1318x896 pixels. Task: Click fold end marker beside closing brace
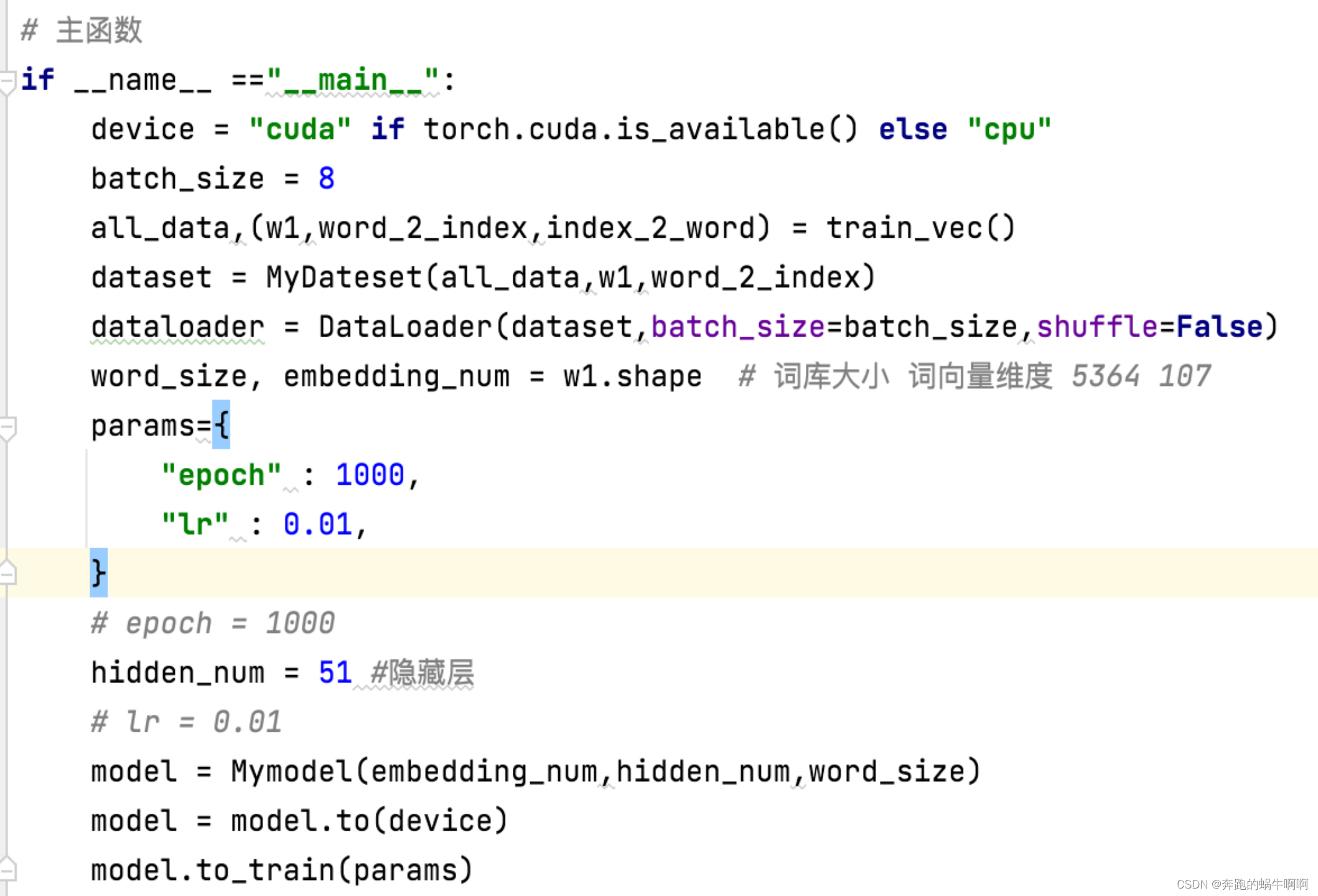coord(7,572)
